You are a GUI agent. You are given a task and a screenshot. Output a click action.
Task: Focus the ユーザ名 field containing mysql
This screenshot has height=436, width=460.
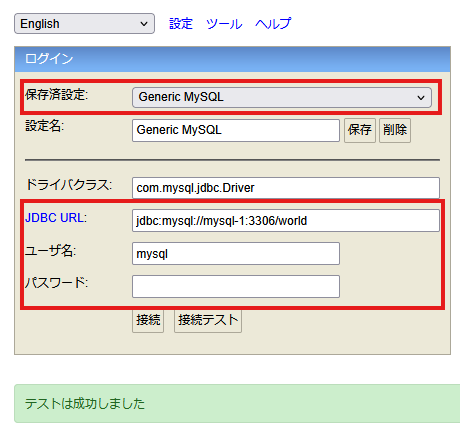pyautogui.click(x=236, y=253)
